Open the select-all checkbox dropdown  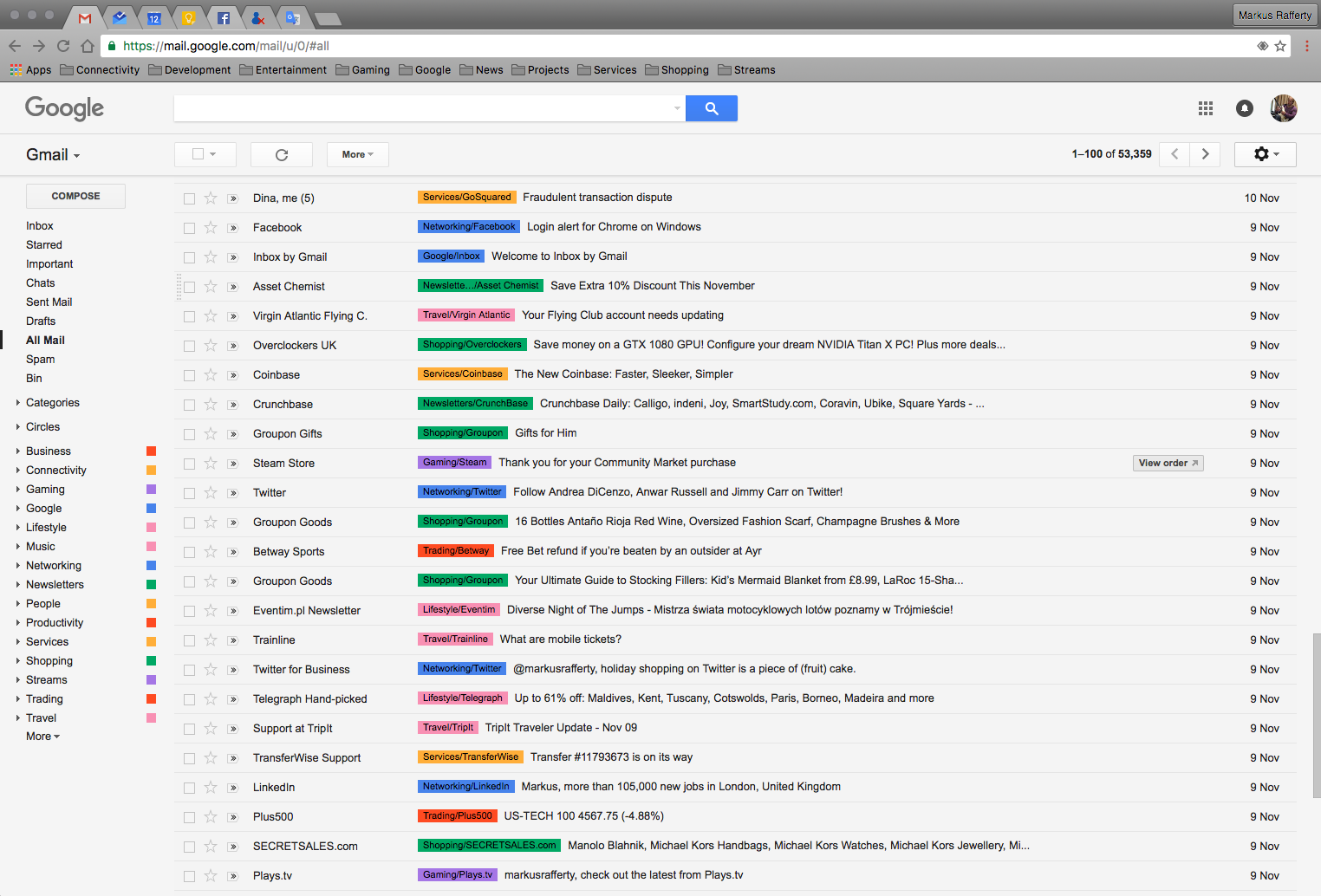click(212, 154)
